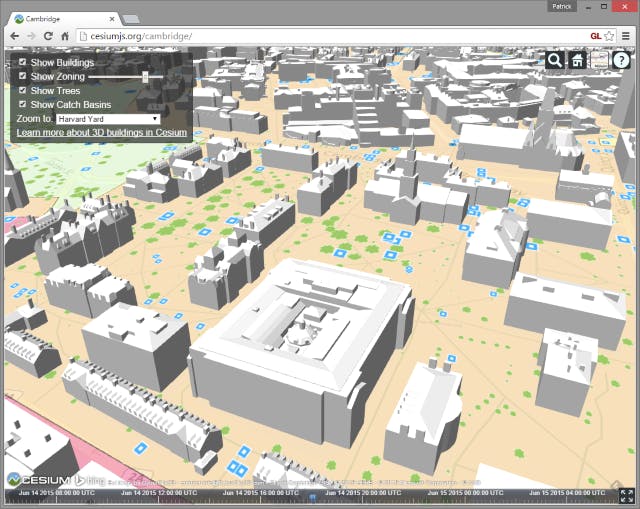Uncheck the Show Buildings checkbox
Image resolution: width=640 pixels, height=509 pixels.
[23, 63]
